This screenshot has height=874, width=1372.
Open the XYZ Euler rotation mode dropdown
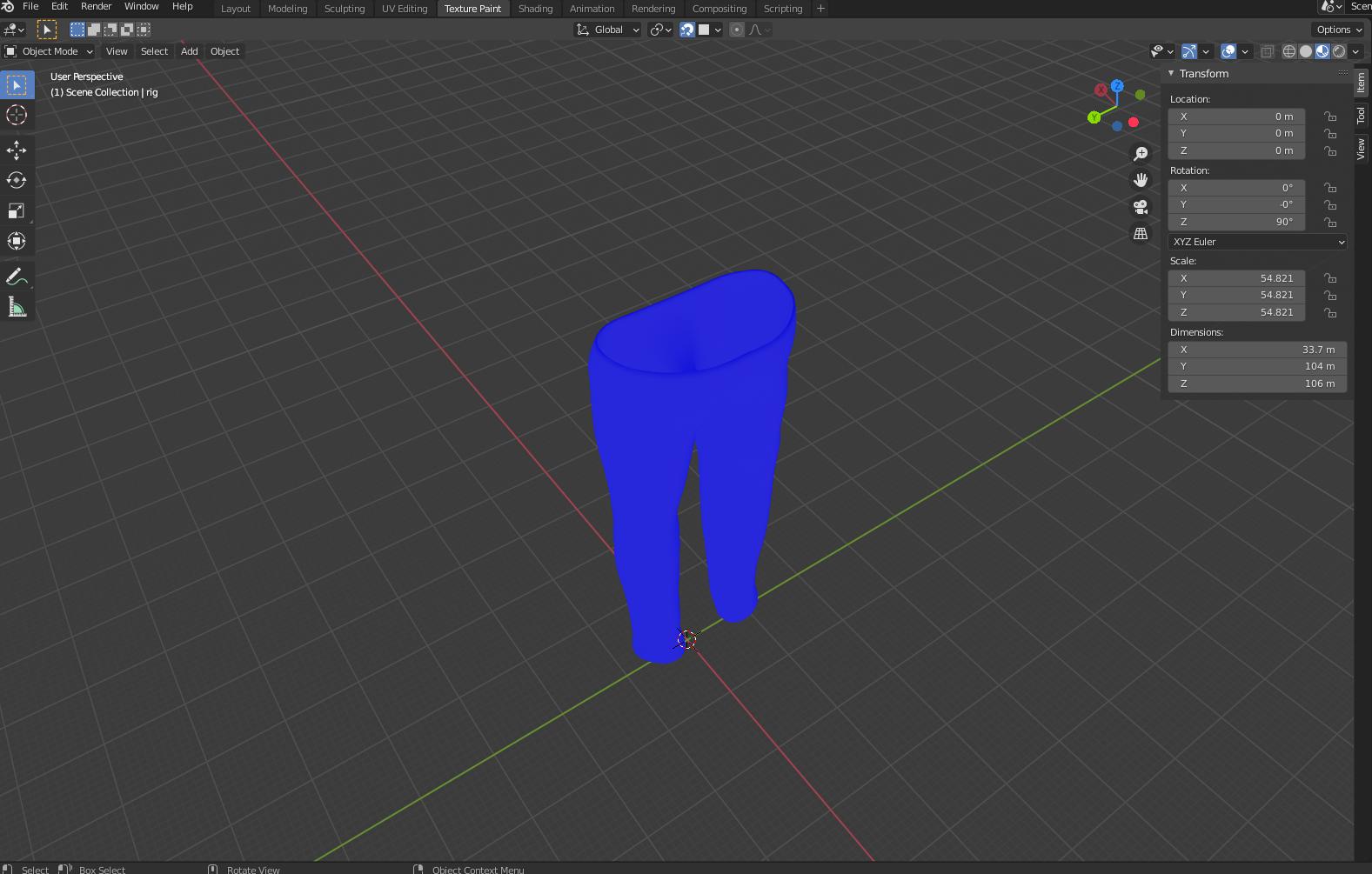tap(1257, 242)
